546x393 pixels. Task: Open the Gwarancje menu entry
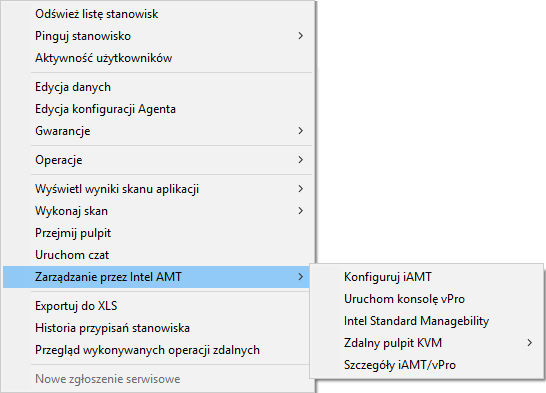pyautogui.click(x=156, y=131)
